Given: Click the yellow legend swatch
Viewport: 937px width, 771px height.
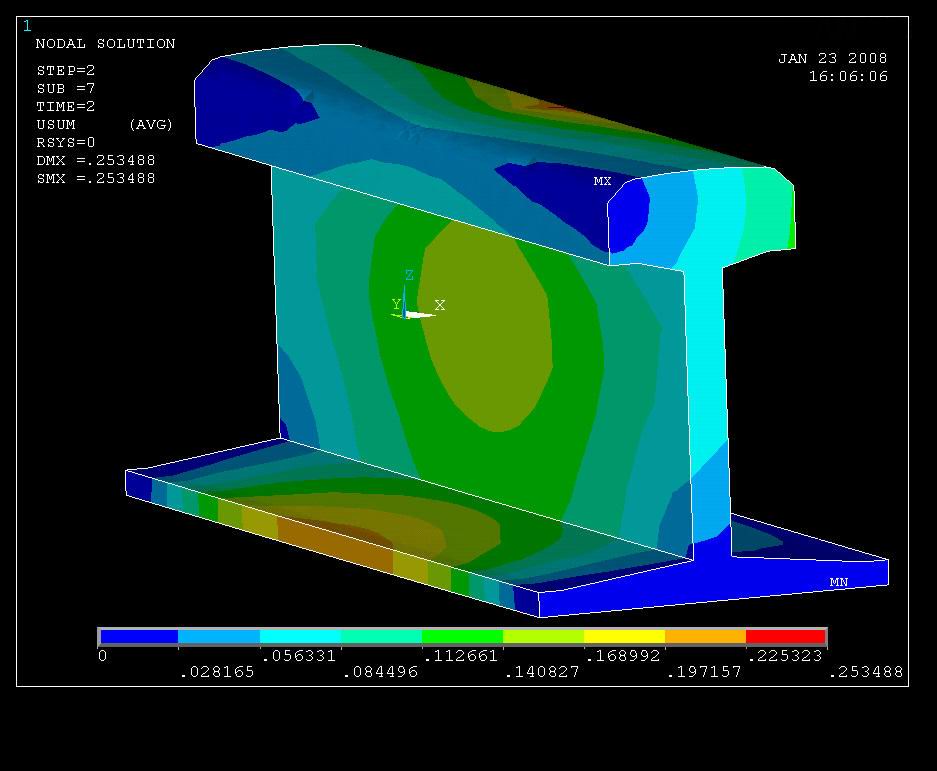Looking at the screenshot, I should click(624, 637).
